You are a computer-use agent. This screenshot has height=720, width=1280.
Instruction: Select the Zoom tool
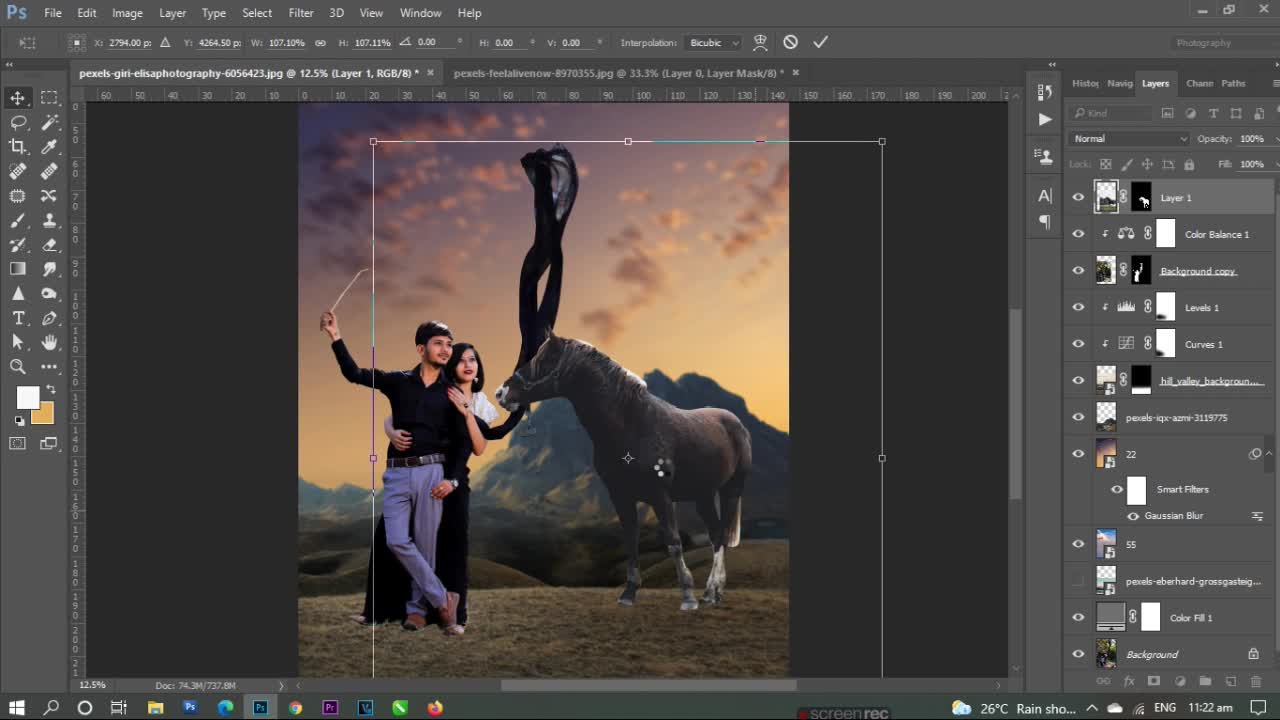pos(18,367)
